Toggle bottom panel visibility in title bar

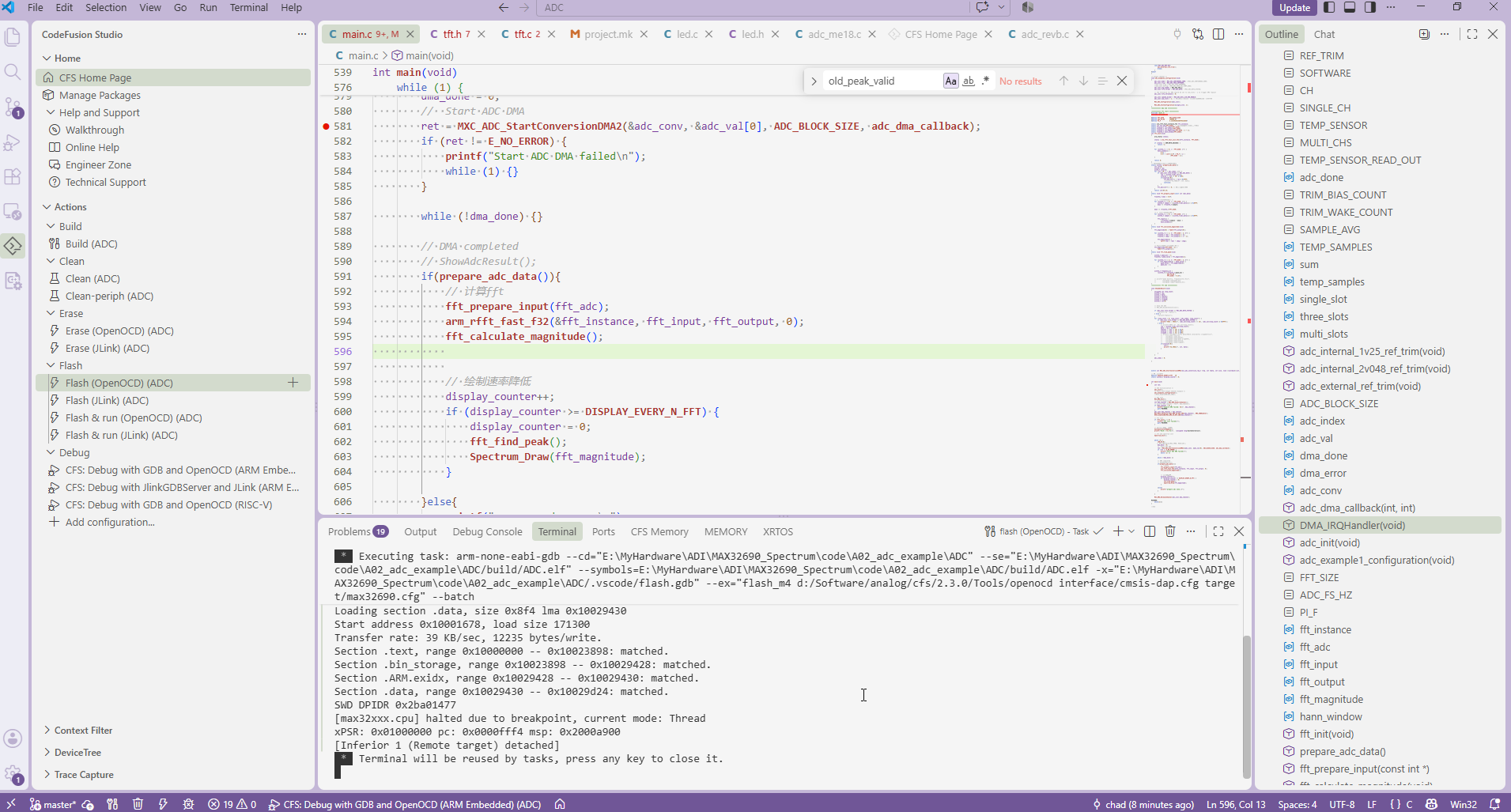[x=1350, y=7]
